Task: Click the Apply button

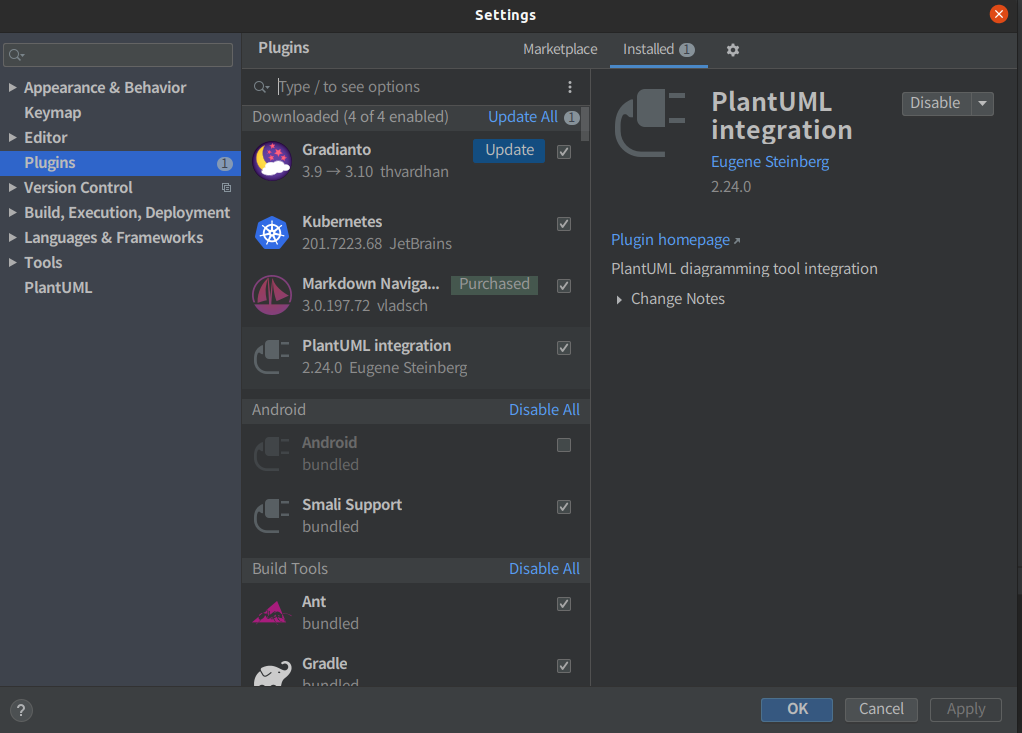Action: pyautogui.click(x=966, y=710)
